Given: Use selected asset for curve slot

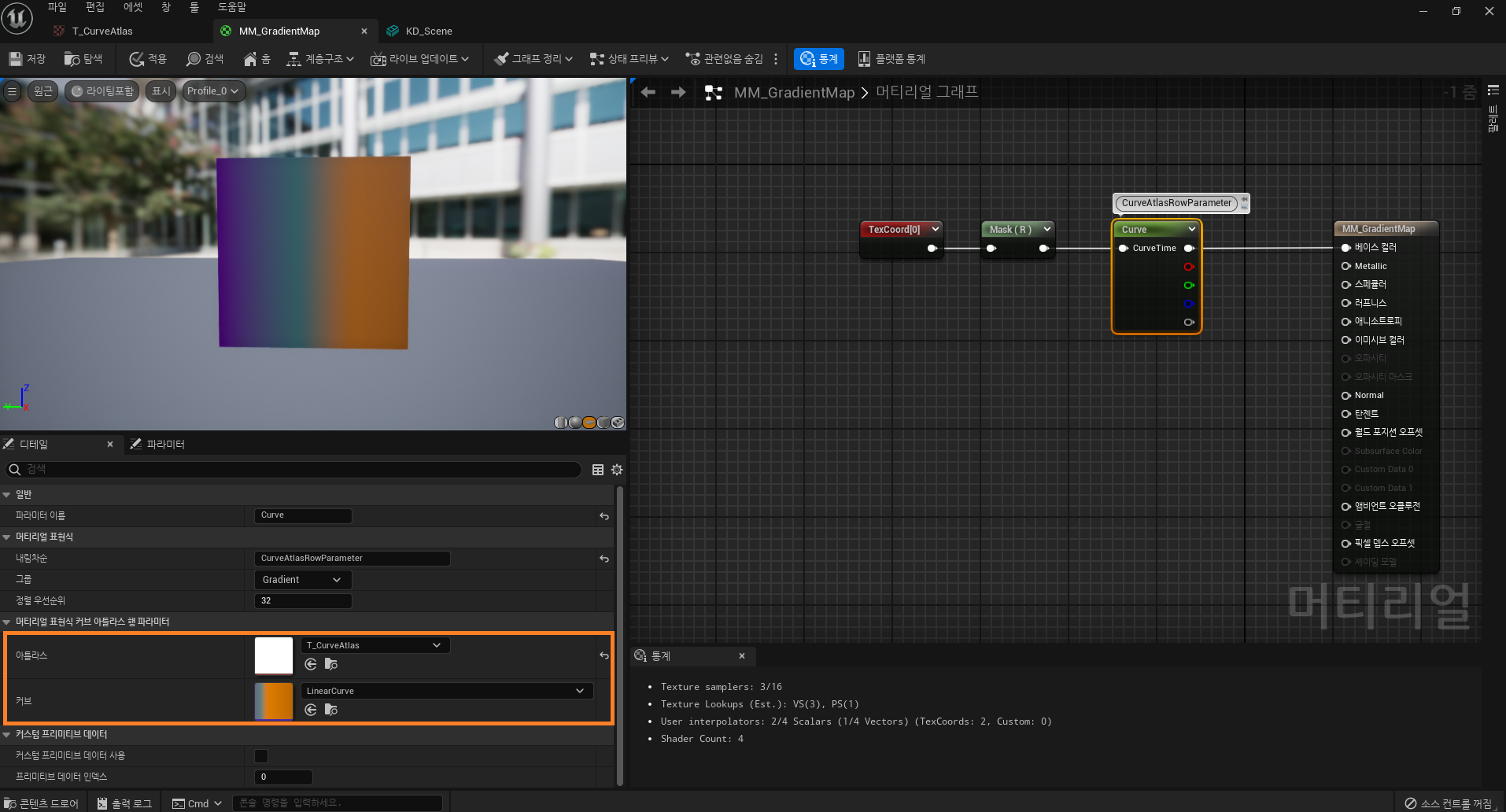Looking at the screenshot, I should [311, 710].
